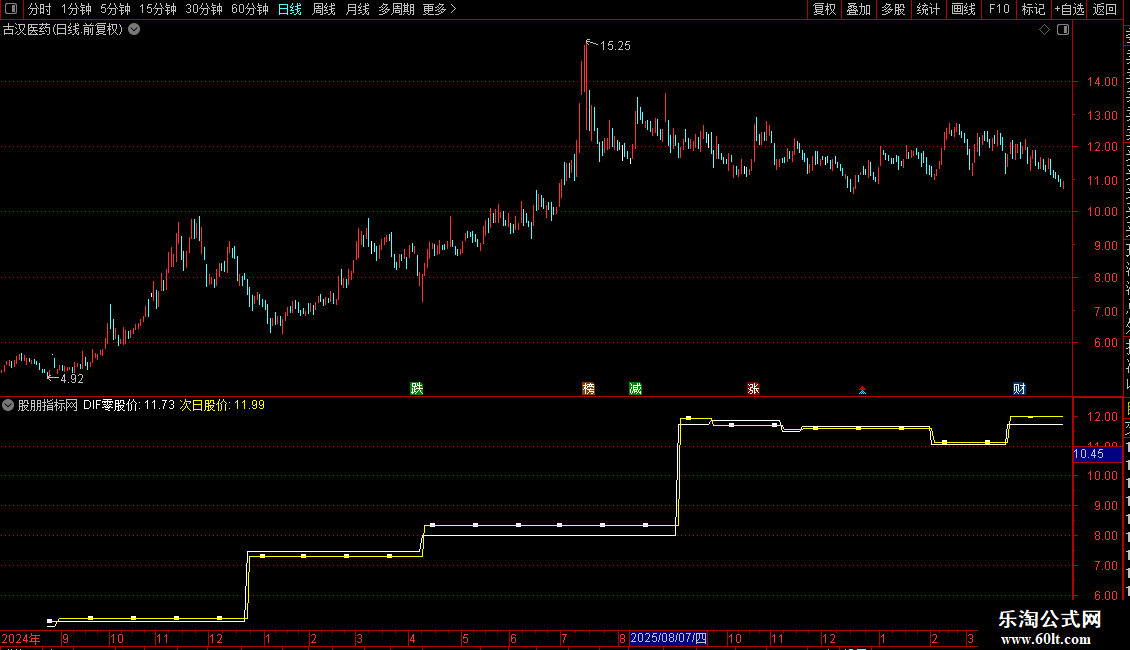This screenshot has width=1130, height=650.
Task: Click the 15.25 high price label
Action: coord(615,45)
